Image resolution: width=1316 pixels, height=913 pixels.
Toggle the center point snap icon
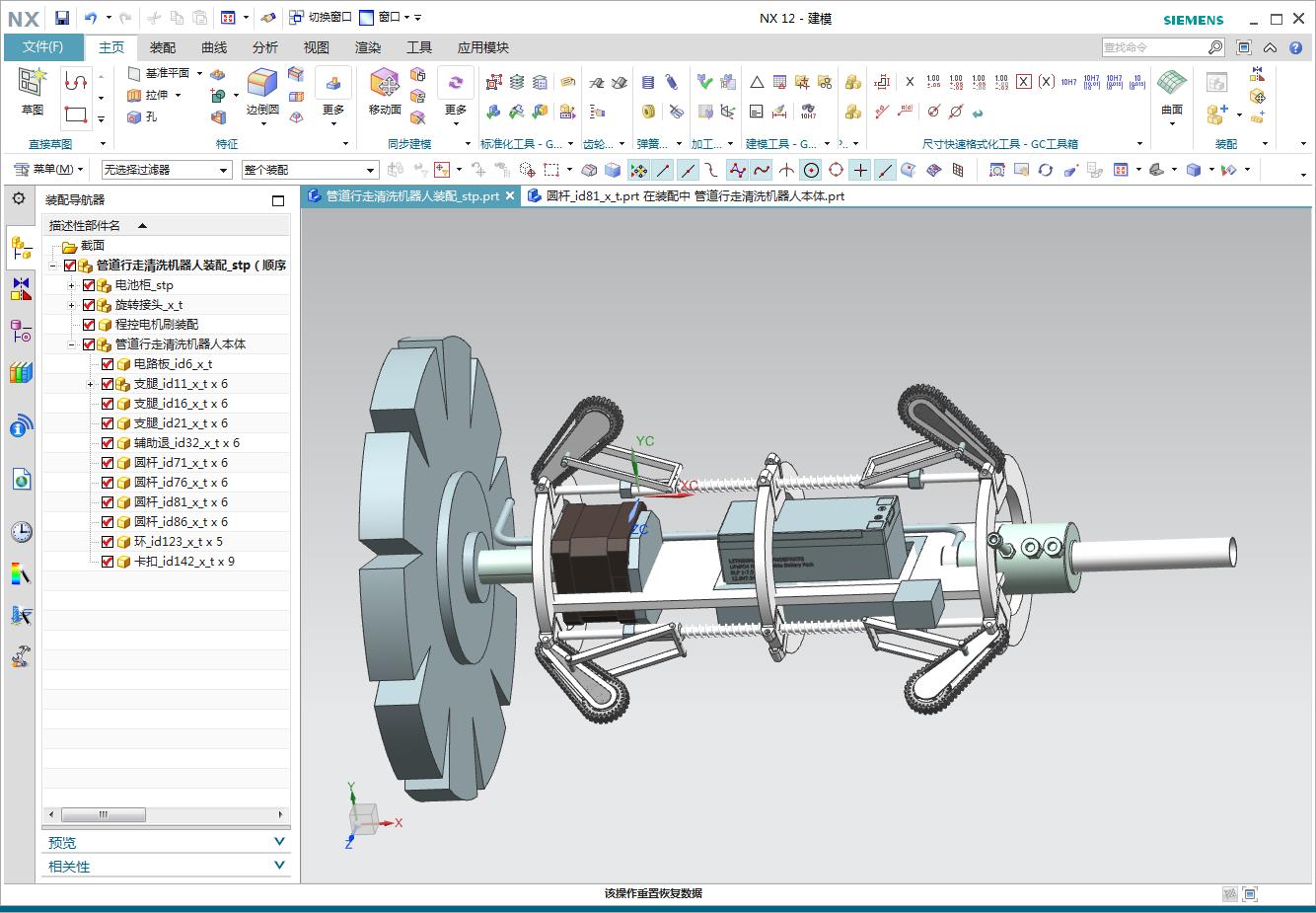[811, 170]
